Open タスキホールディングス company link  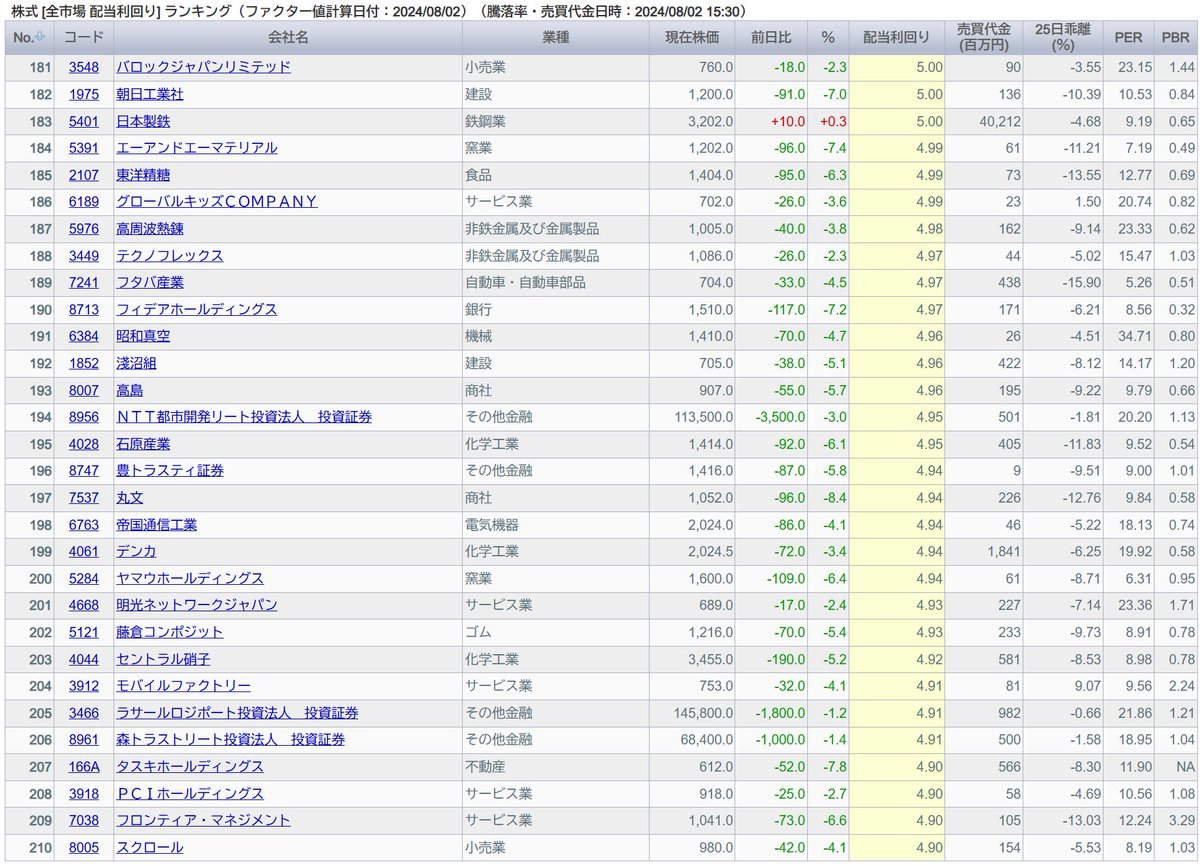pyautogui.click(x=190, y=768)
